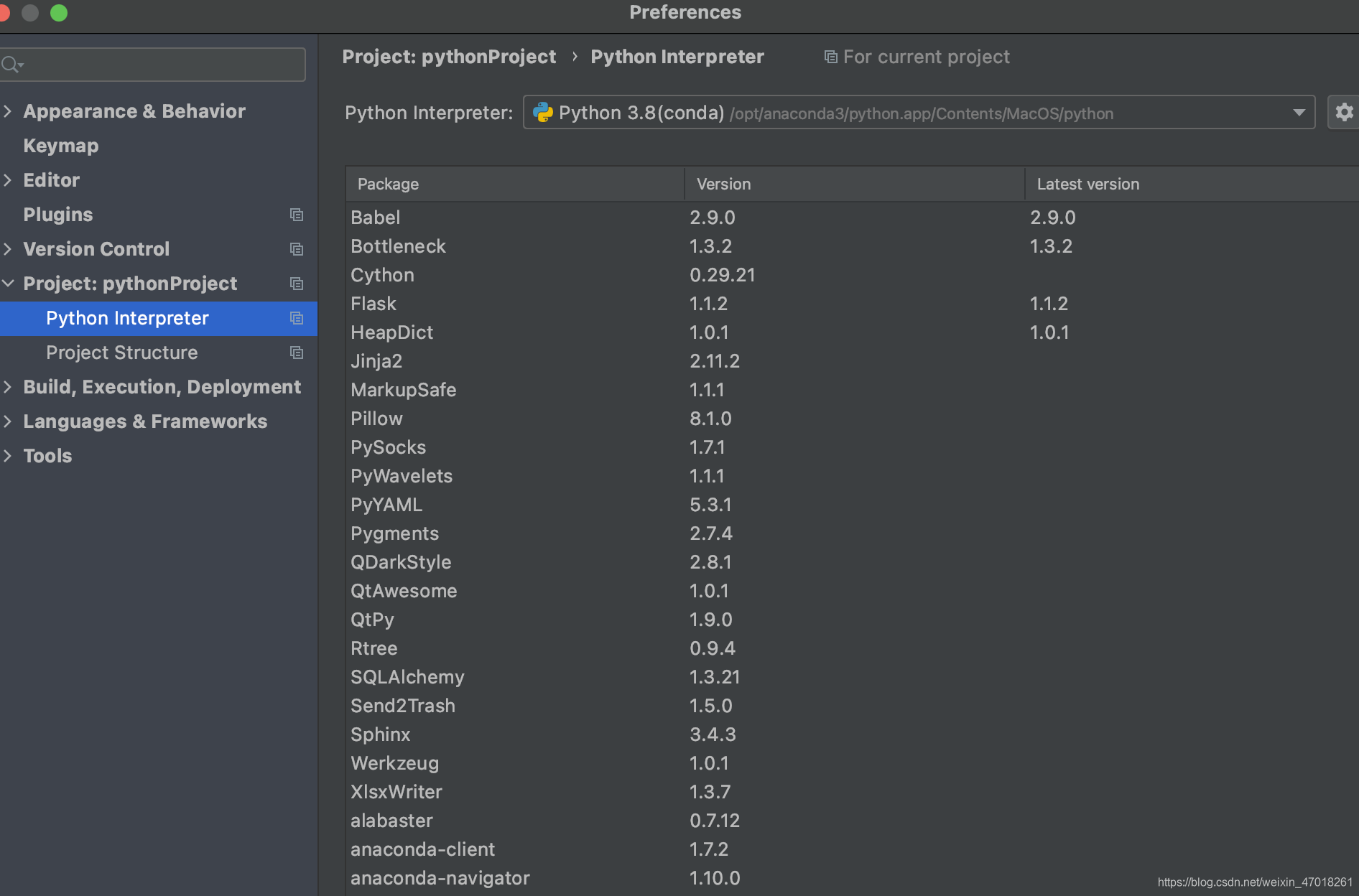This screenshot has height=896, width=1359.
Task: Select the PyYAML package row
Action: tap(852, 505)
